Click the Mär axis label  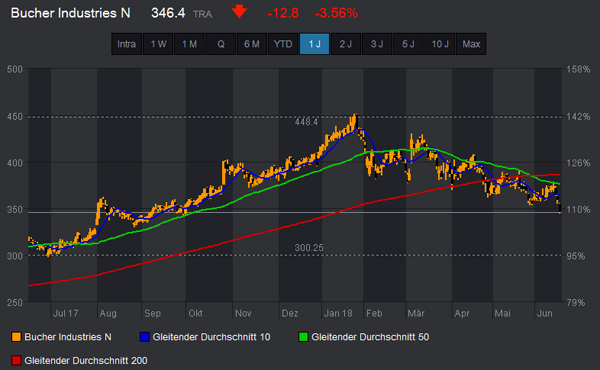416,313
